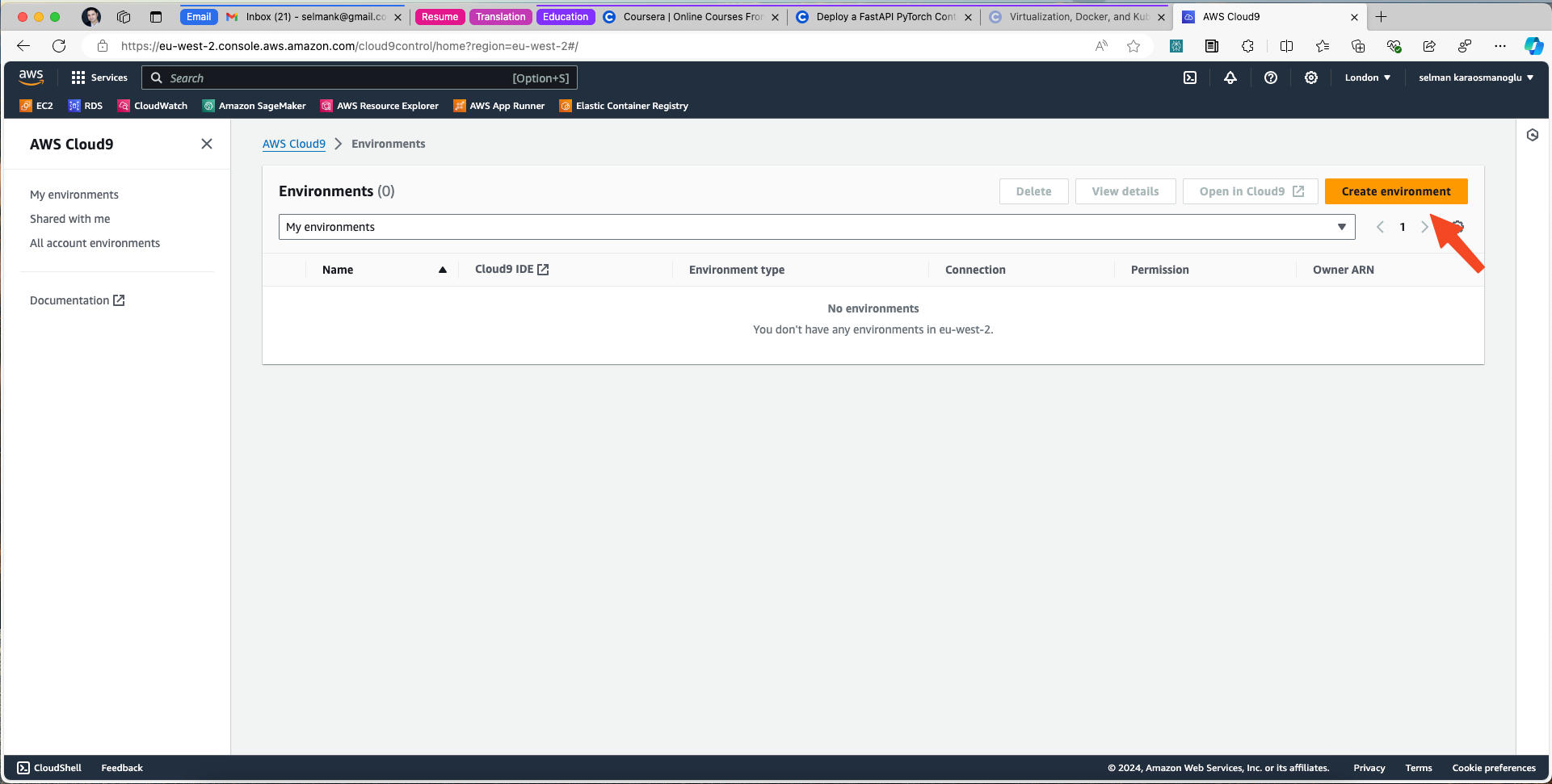Reload the page with the refresh icon
This screenshot has width=1552, height=784.
pos(59,46)
